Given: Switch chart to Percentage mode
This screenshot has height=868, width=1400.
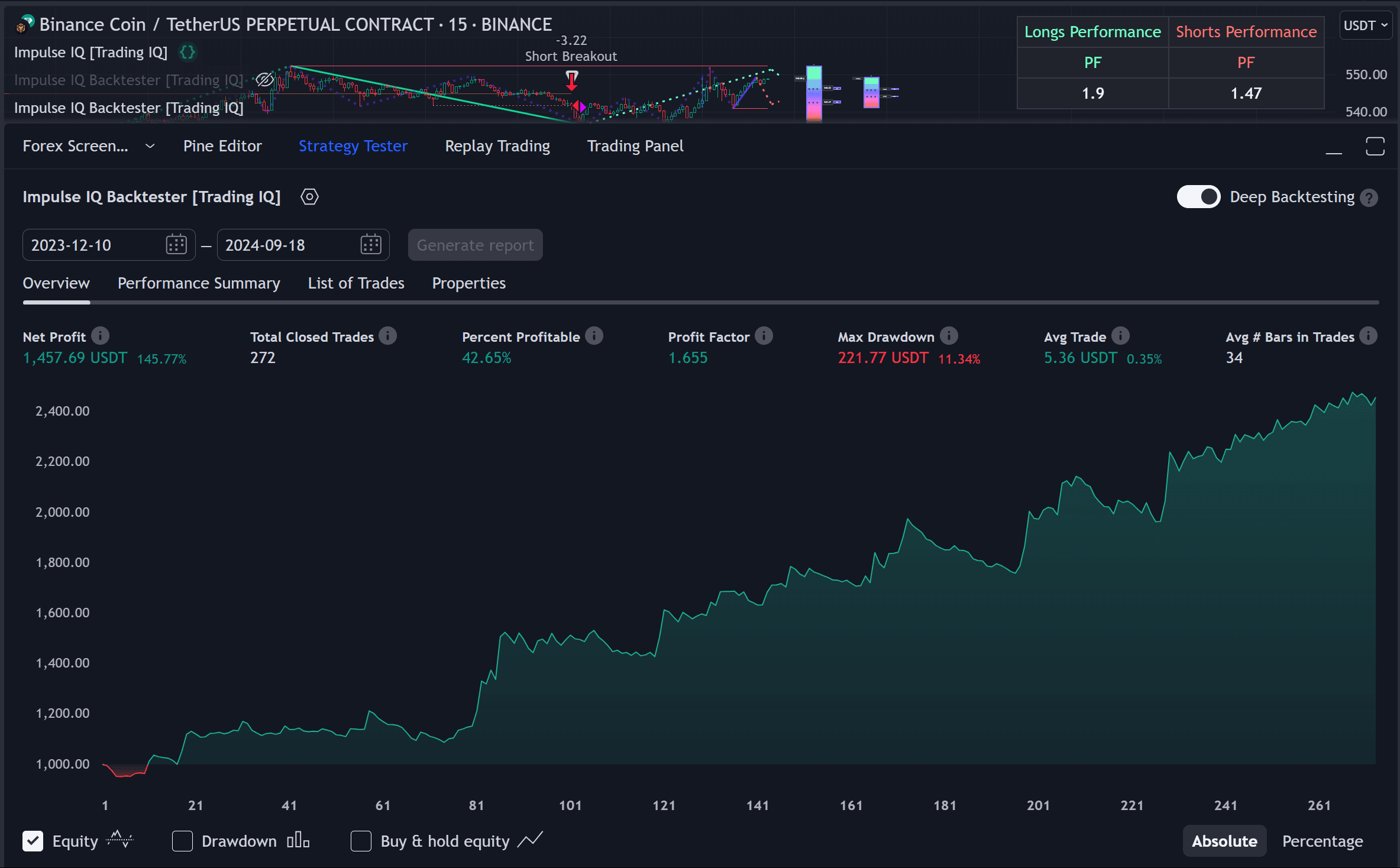Looking at the screenshot, I should [x=1323, y=841].
